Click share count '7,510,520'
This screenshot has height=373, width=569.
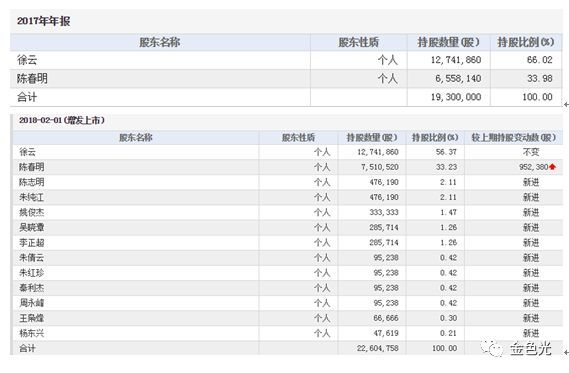[380, 167]
